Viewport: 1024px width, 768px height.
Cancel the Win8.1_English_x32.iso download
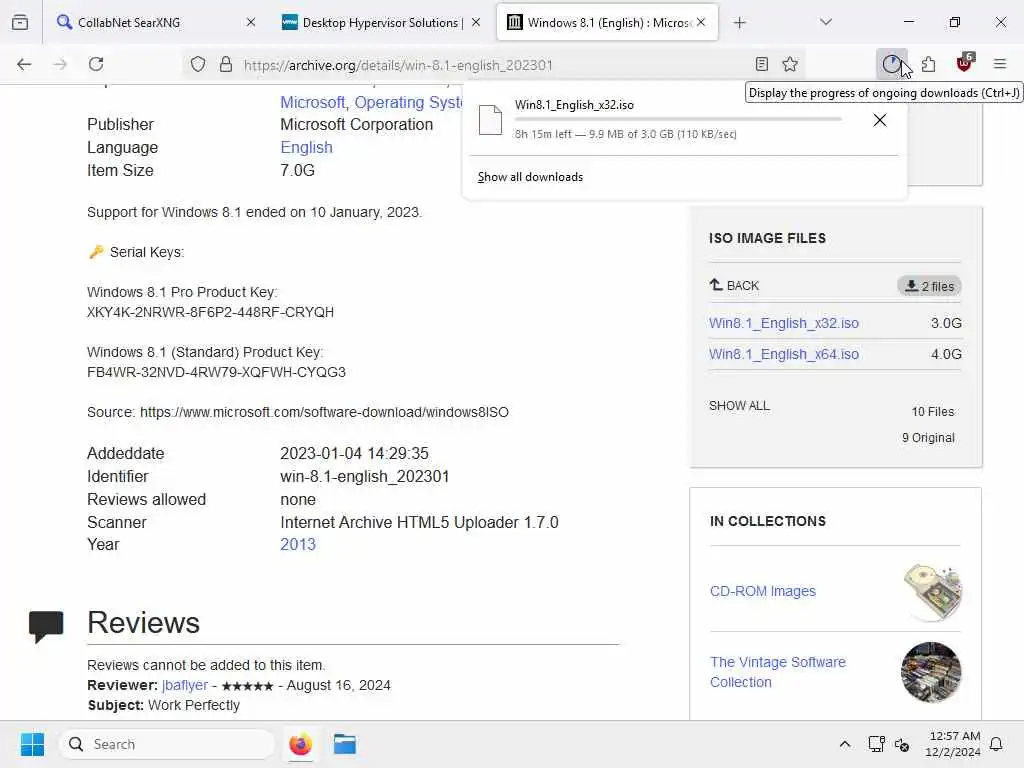pos(880,120)
